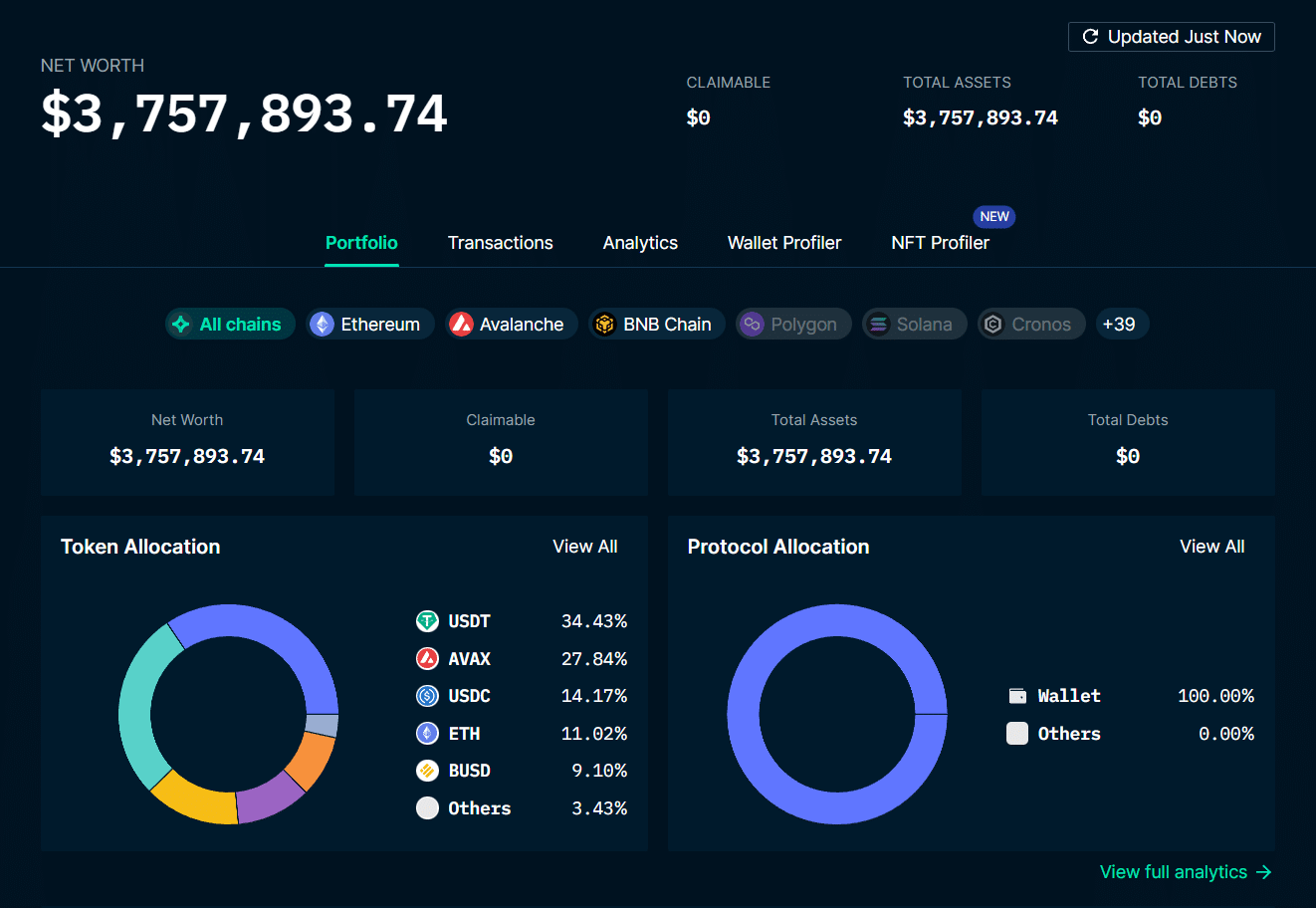Click the AVAX token icon
Screen dimensions: 1316x908
427,659
